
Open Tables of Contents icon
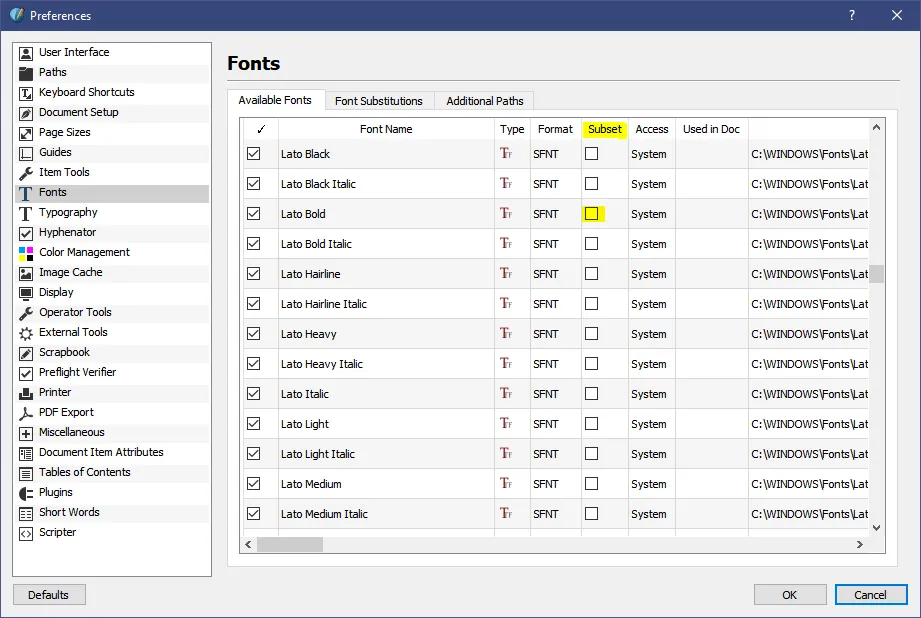[x=26, y=473]
